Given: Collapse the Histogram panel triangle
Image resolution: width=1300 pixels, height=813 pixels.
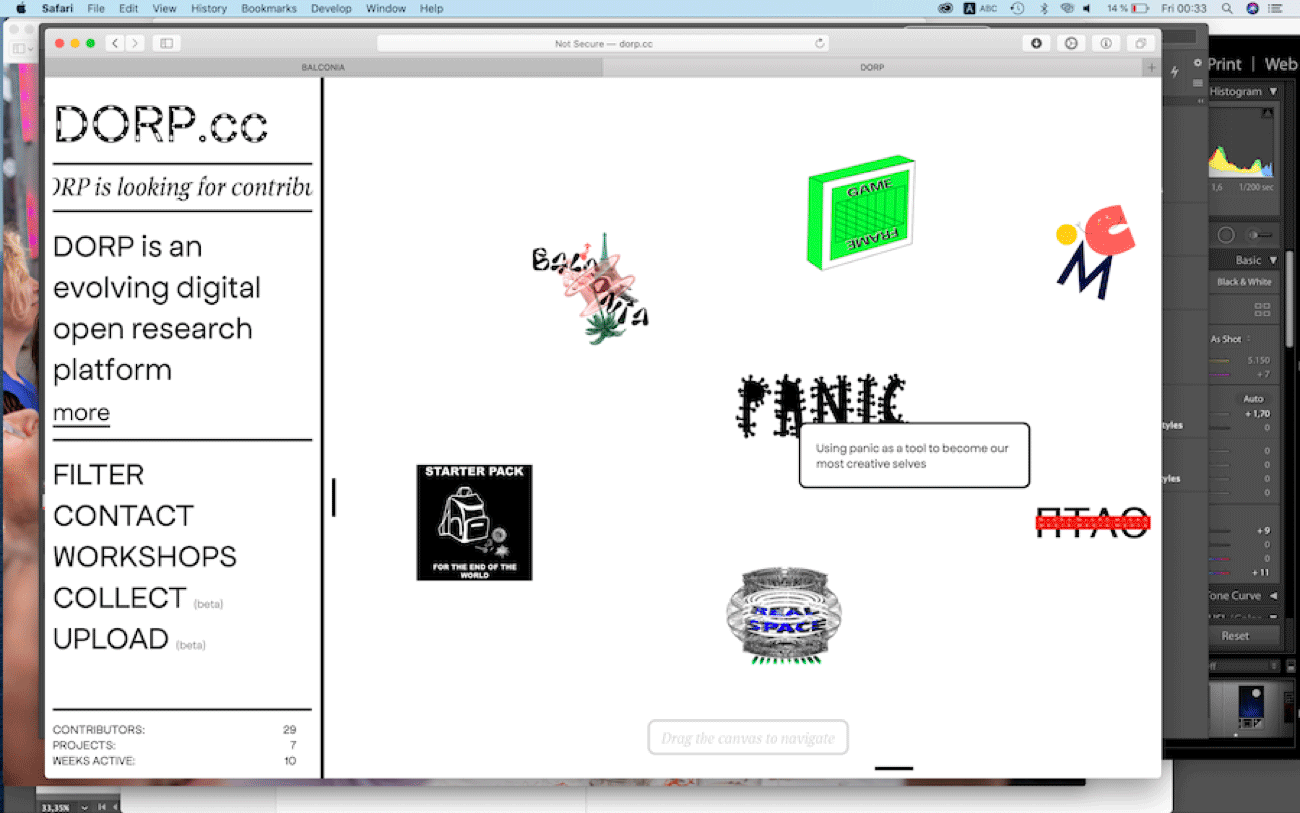Looking at the screenshot, I should (x=1273, y=92).
